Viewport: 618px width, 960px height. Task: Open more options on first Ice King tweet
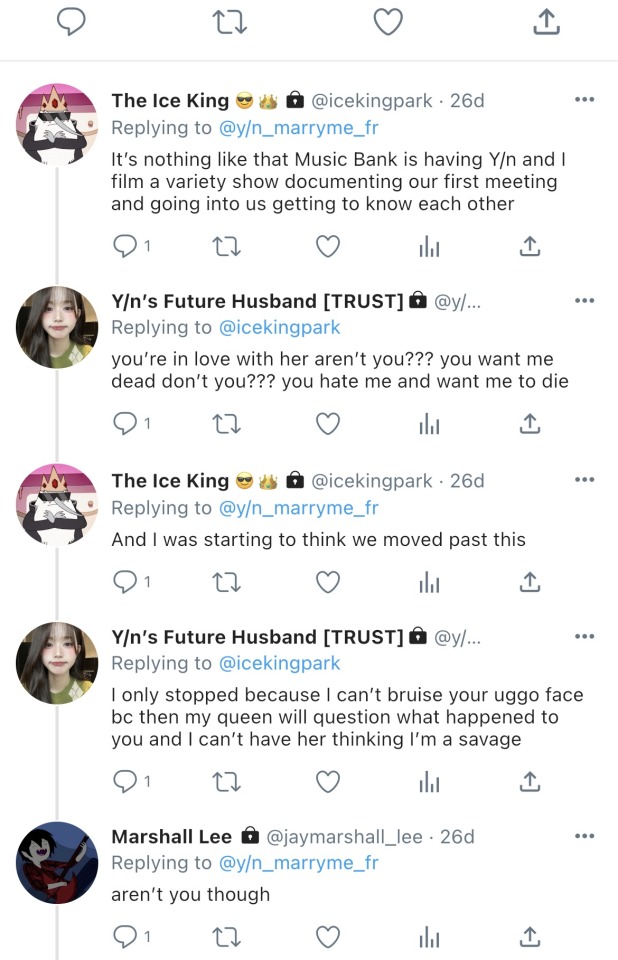tap(585, 100)
